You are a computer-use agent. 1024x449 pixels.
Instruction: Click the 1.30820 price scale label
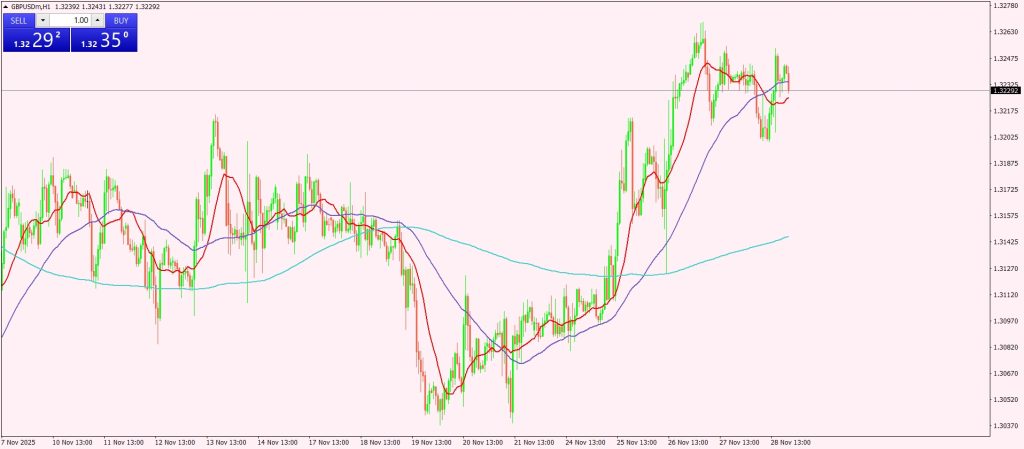click(x=1004, y=347)
